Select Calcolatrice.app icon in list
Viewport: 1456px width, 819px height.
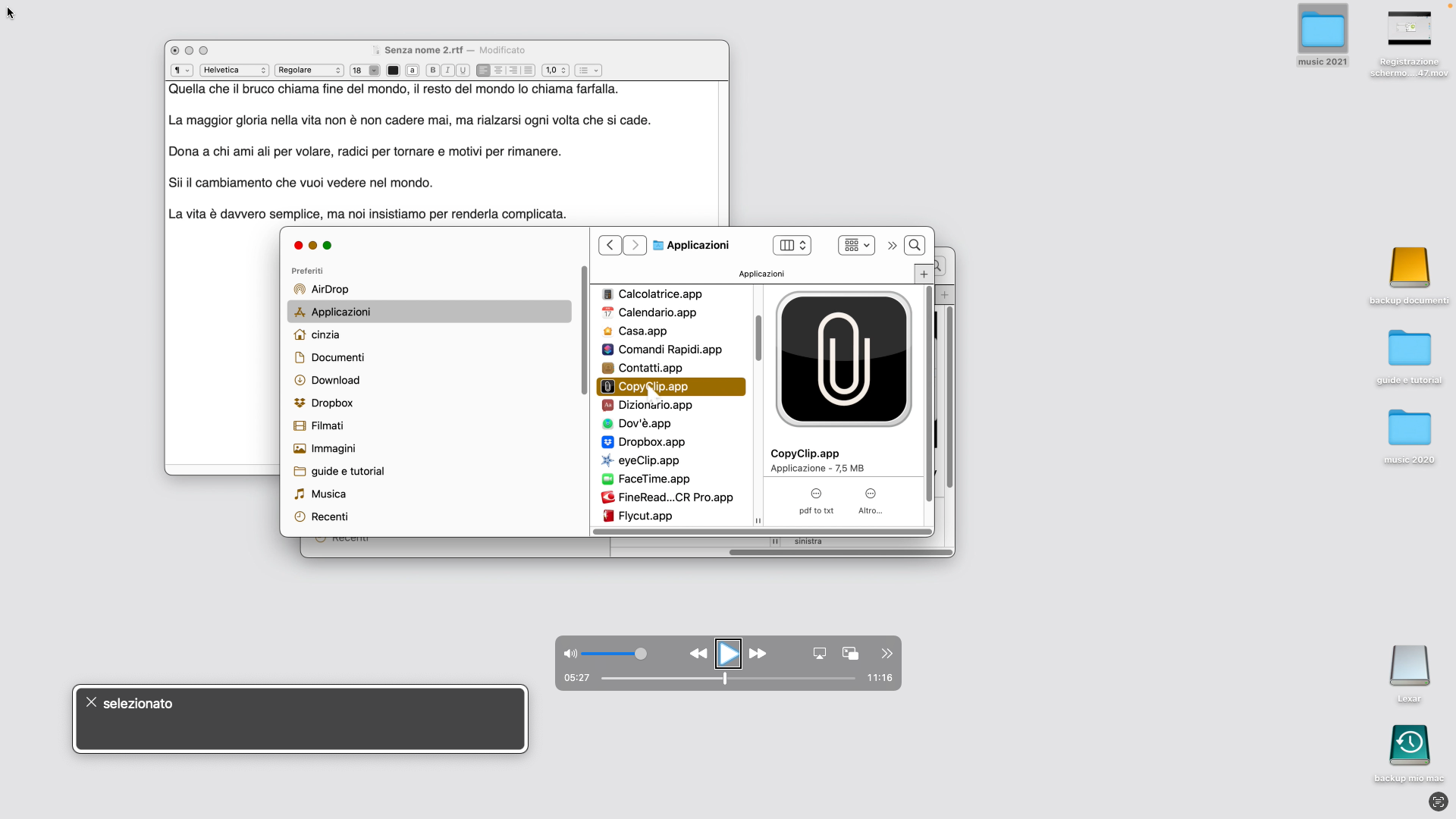tap(607, 294)
